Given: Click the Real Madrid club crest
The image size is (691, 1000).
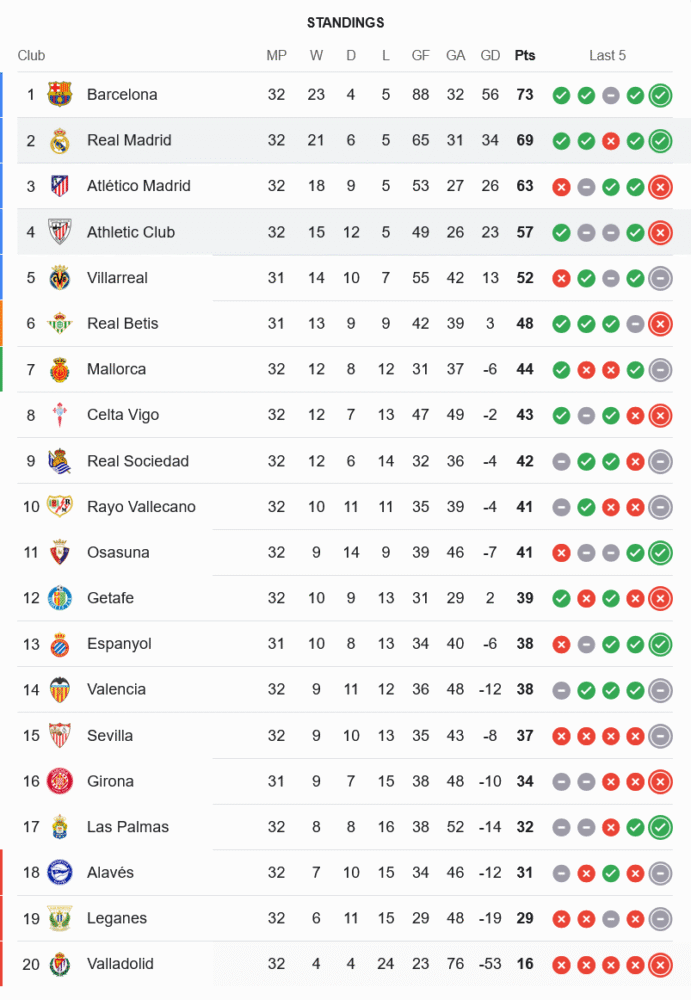Looking at the screenshot, I should pos(60,141).
